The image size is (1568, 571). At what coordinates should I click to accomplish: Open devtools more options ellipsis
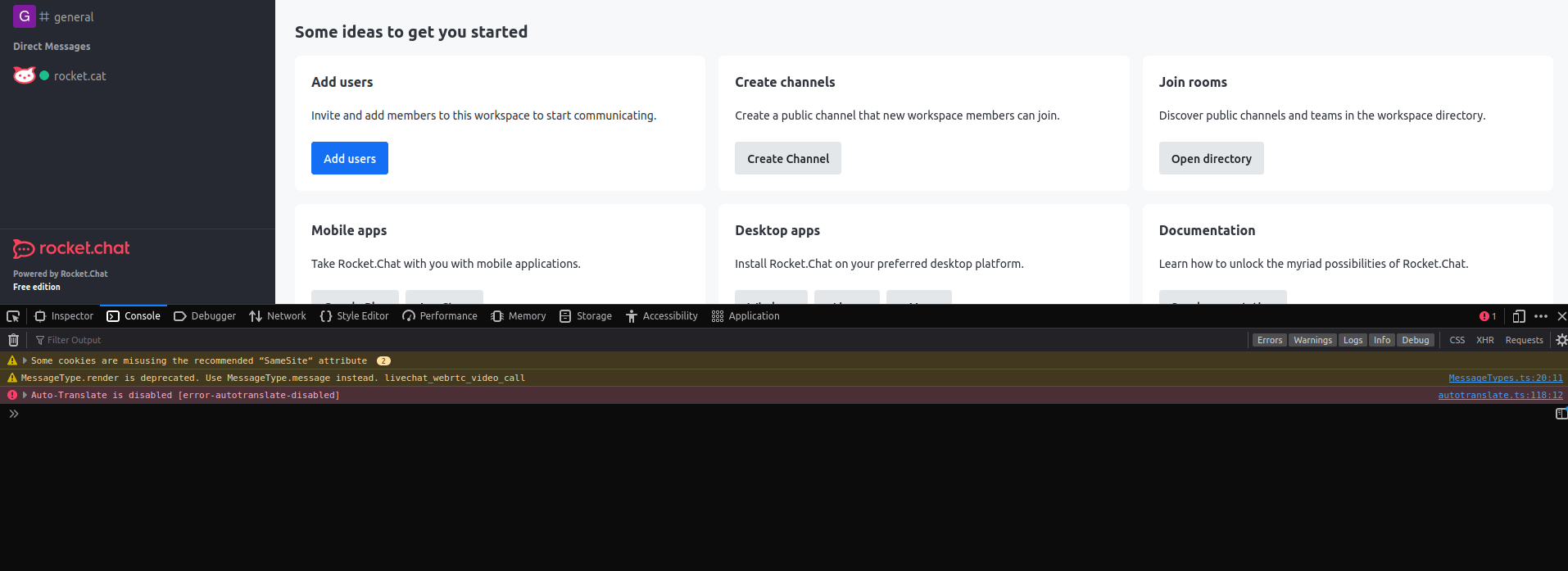click(1540, 316)
